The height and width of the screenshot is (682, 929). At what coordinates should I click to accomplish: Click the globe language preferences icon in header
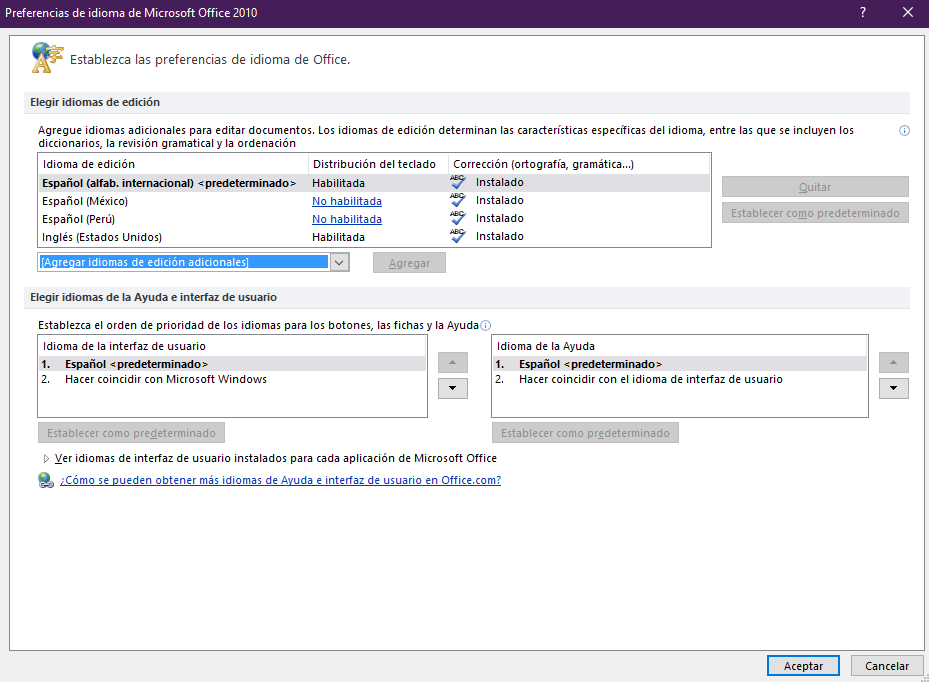click(x=47, y=58)
